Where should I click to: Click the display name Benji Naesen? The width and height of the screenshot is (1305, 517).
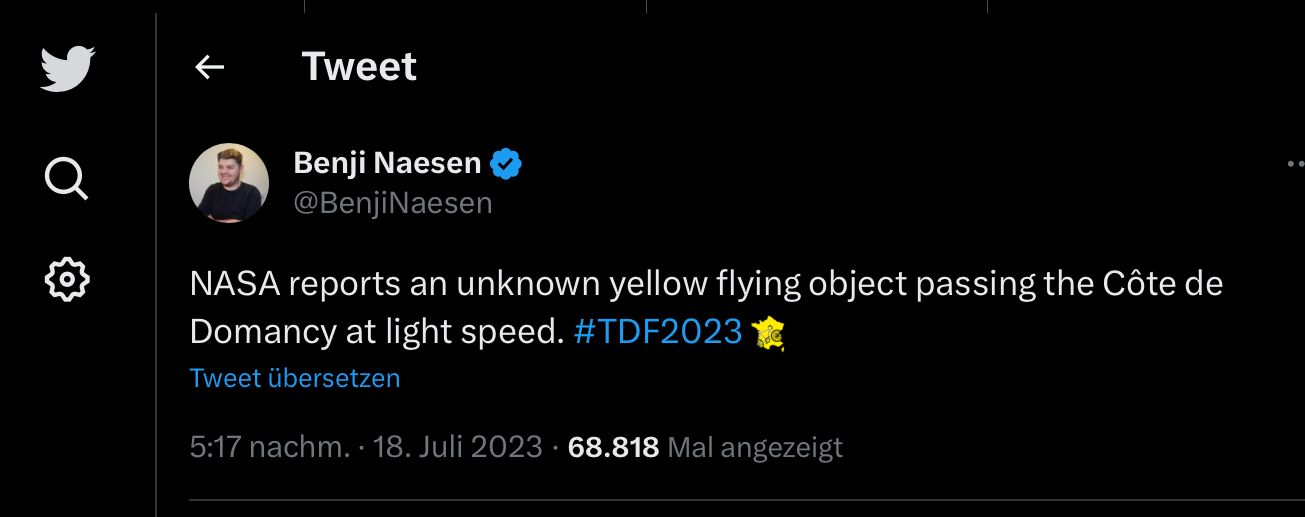tap(387, 163)
